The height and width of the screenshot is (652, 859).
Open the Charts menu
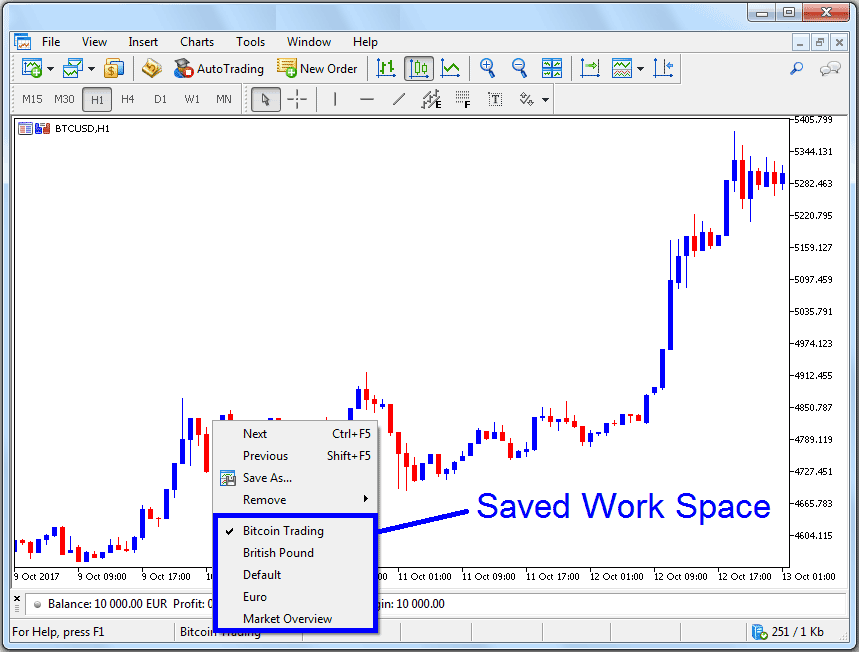pos(196,41)
